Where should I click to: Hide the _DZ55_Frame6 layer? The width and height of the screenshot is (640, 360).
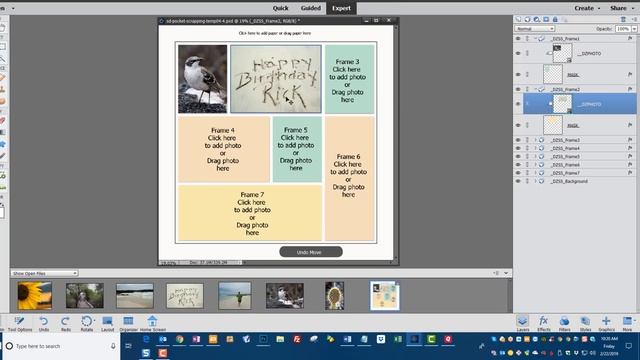[518, 164]
